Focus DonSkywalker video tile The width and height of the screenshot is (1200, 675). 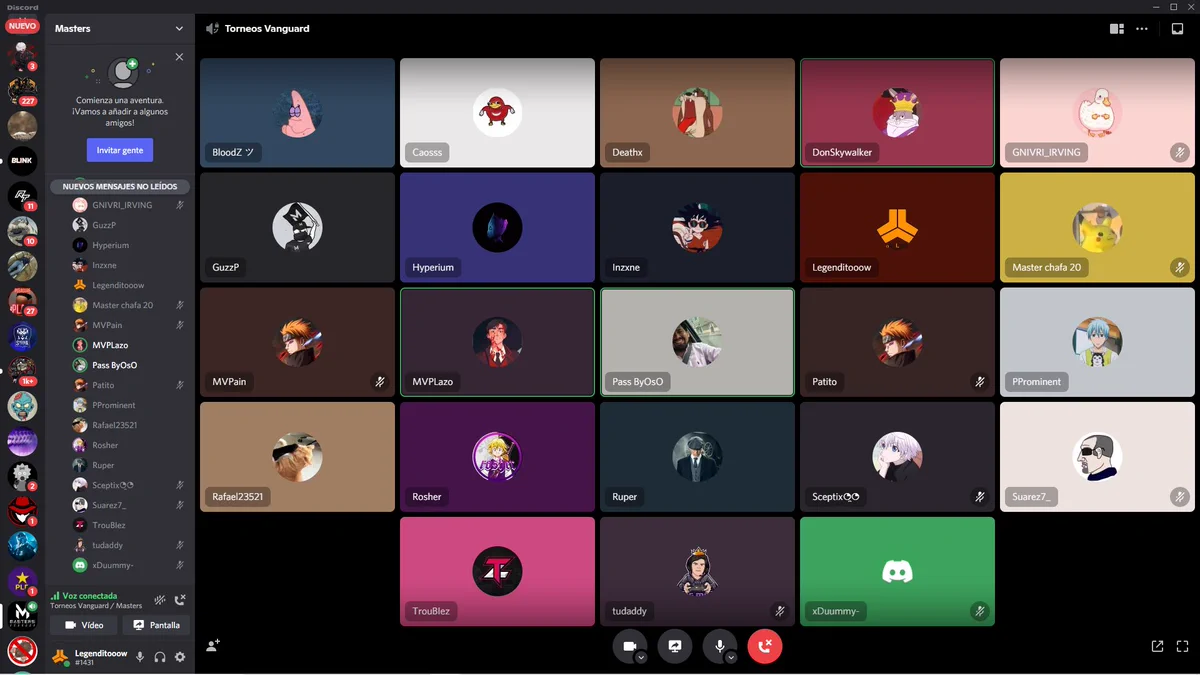pyautogui.click(x=897, y=113)
